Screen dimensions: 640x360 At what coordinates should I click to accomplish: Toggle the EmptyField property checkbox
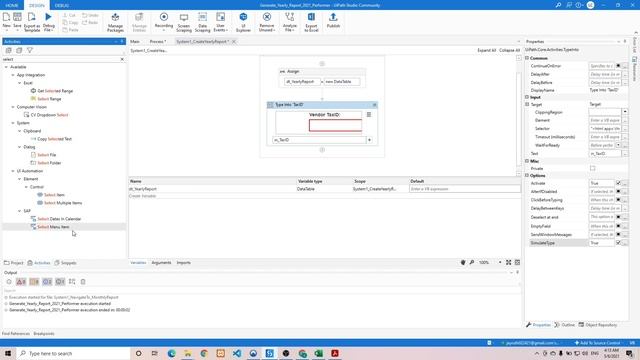click(618, 226)
